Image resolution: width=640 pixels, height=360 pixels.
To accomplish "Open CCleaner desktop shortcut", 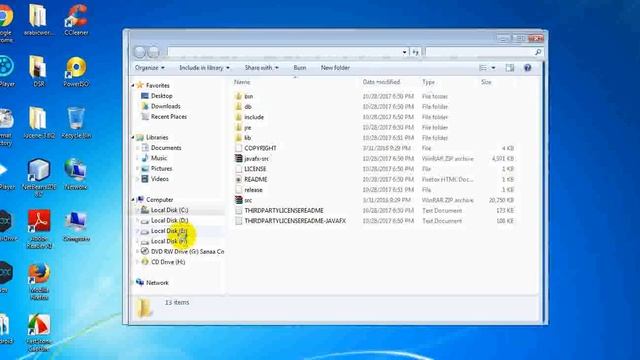I will tap(76, 20).
